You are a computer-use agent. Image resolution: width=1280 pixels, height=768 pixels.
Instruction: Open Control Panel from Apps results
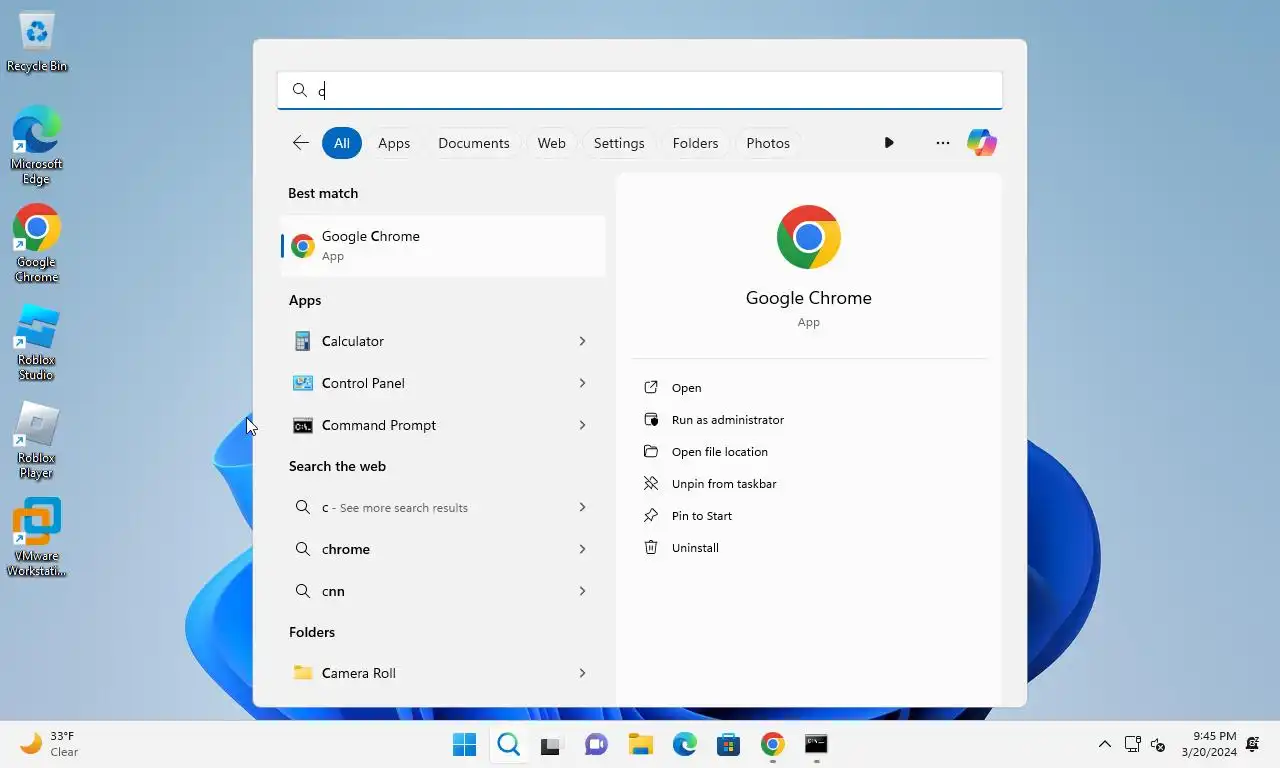(x=426, y=383)
